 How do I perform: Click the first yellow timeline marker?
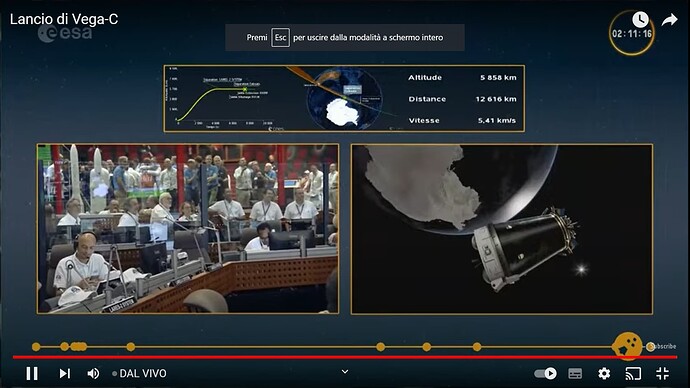click(x=36, y=347)
